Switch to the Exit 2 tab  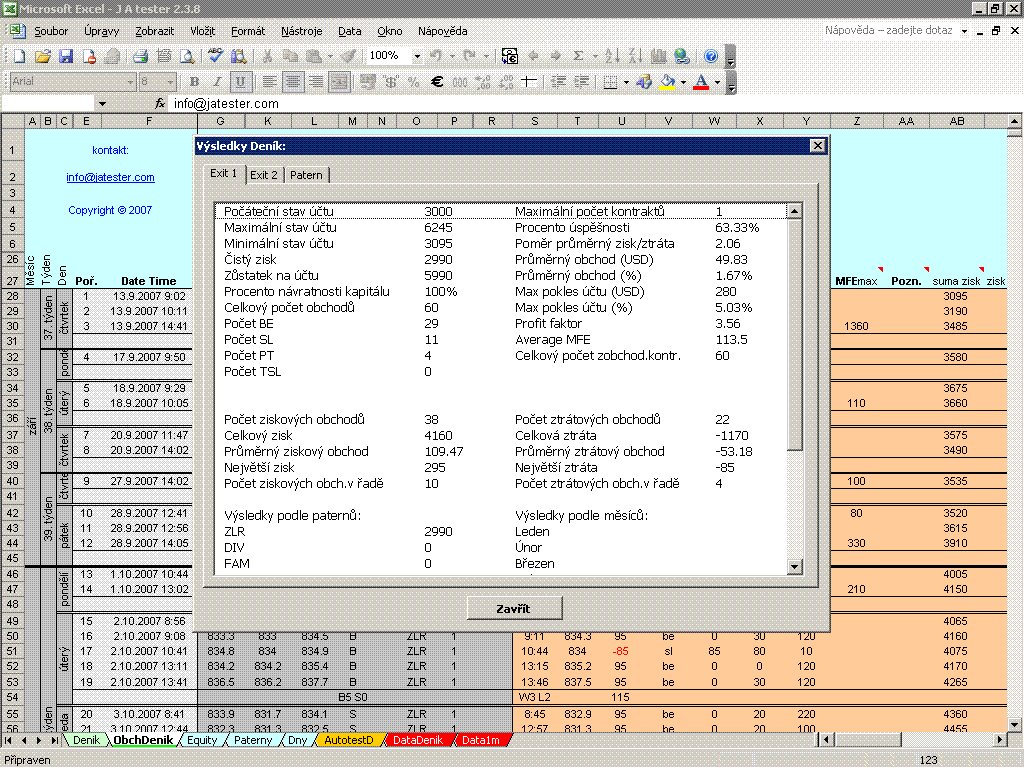[x=264, y=175]
